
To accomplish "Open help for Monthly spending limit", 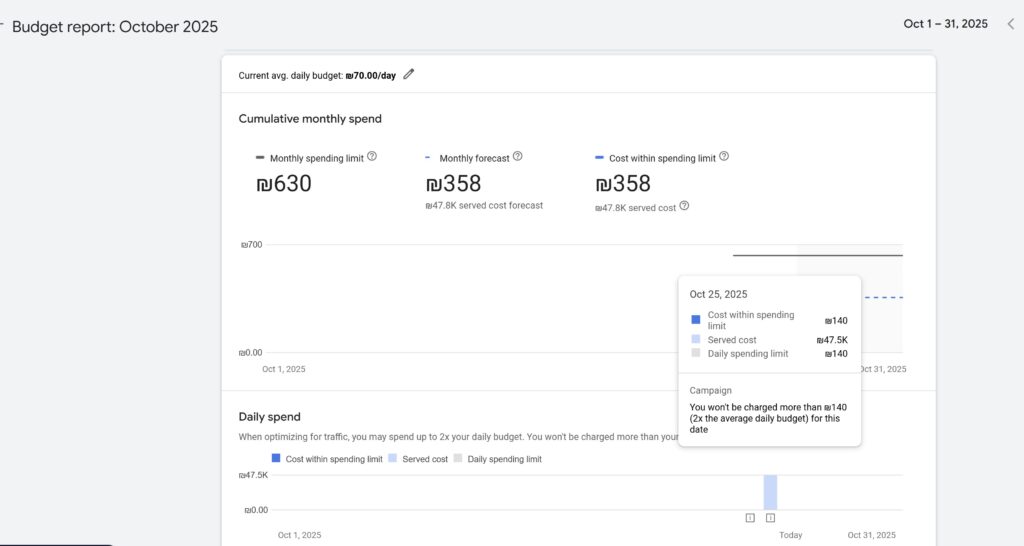I will click(372, 157).
